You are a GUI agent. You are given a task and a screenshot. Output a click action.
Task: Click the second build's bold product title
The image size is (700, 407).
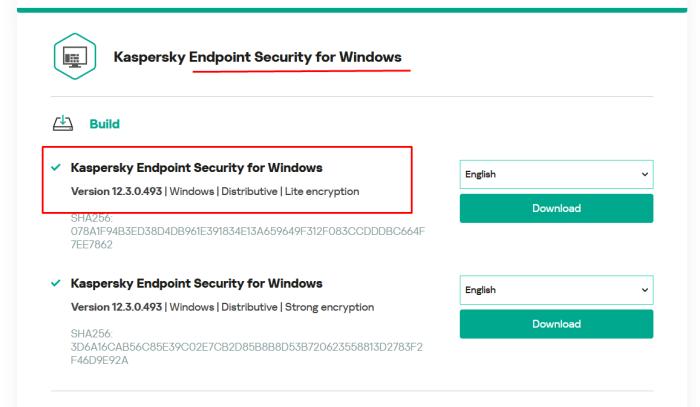coord(196,283)
